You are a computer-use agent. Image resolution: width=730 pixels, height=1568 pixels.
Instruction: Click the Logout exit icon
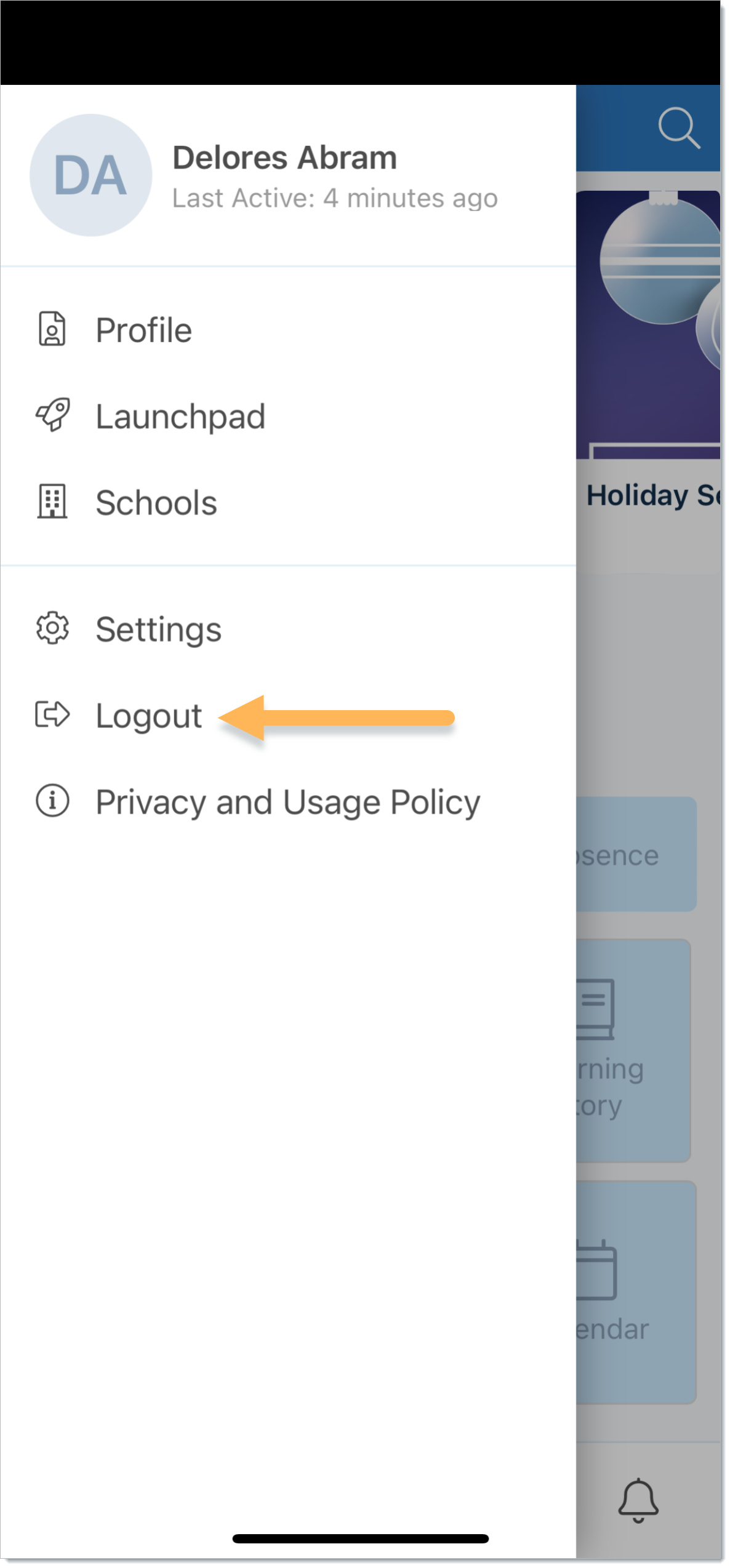click(x=52, y=714)
